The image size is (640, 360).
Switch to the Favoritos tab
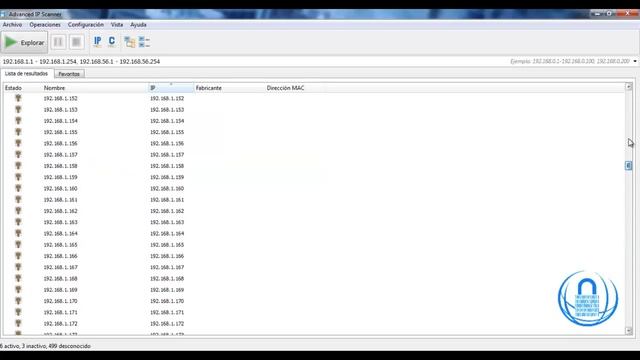pyautogui.click(x=69, y=74)
